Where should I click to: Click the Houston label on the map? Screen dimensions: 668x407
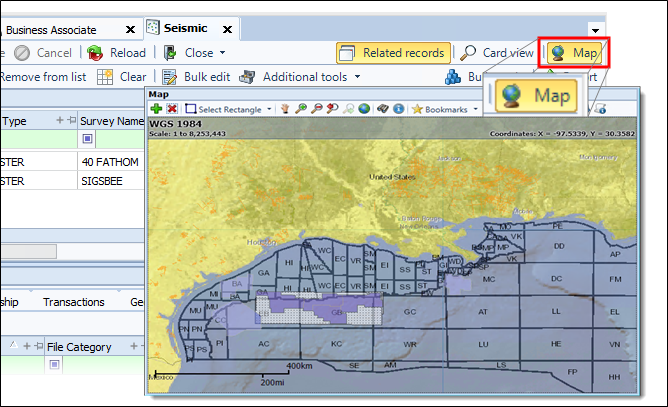[x=261, y=242]
